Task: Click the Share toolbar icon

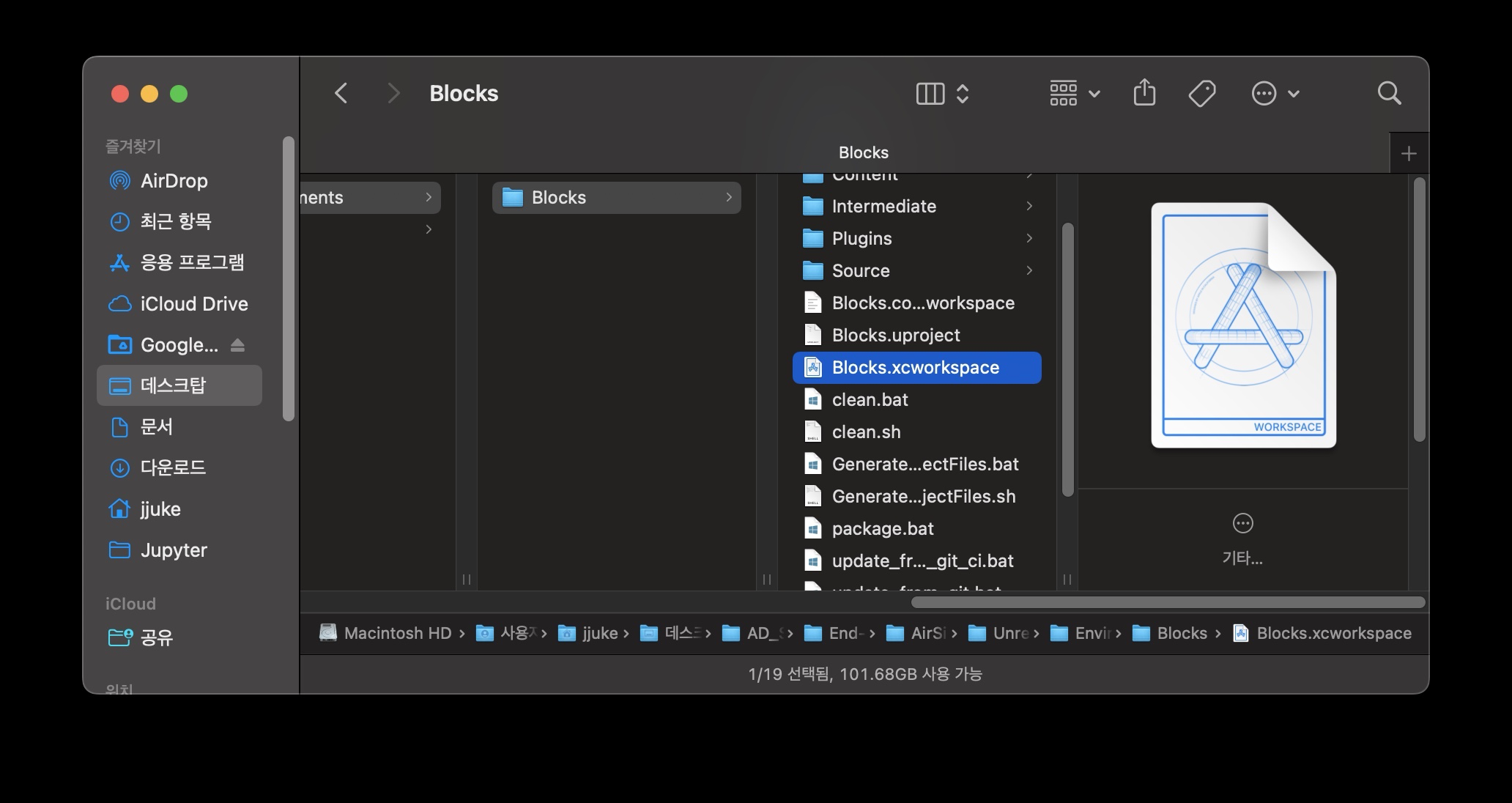Action: [x=1144, y=92]
